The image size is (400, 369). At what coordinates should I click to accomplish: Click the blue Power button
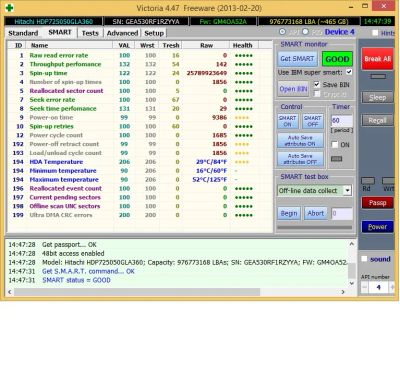377,227
